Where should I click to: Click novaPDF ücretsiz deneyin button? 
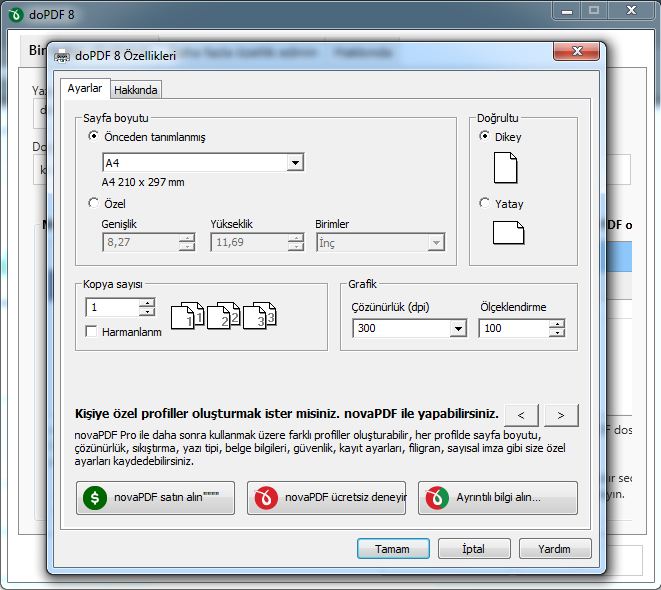(x=326, y=498)
